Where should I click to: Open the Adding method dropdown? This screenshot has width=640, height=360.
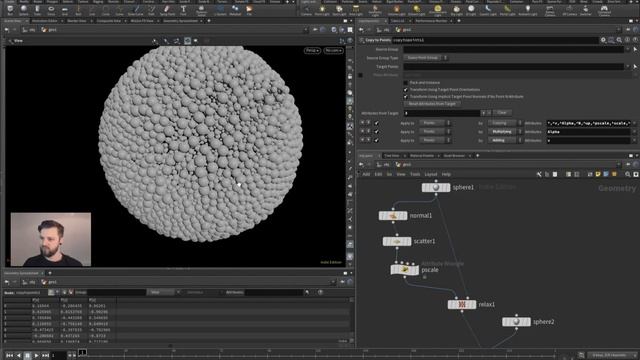point(505,140)
